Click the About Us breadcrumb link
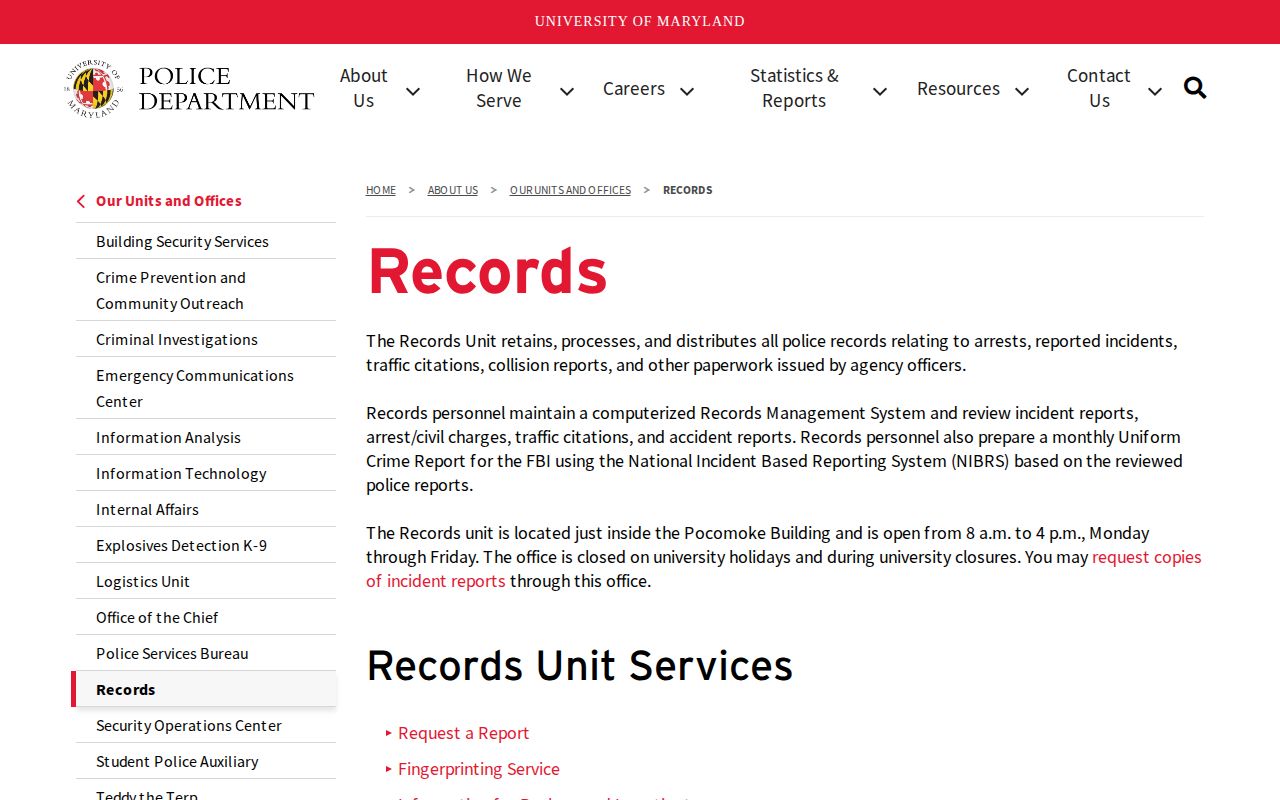The width and height of the screenshot is (1280, 800). [x=453, y=190]
